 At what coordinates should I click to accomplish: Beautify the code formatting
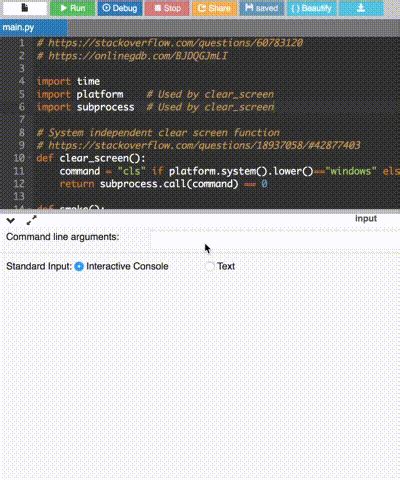[x=311, y=8]
